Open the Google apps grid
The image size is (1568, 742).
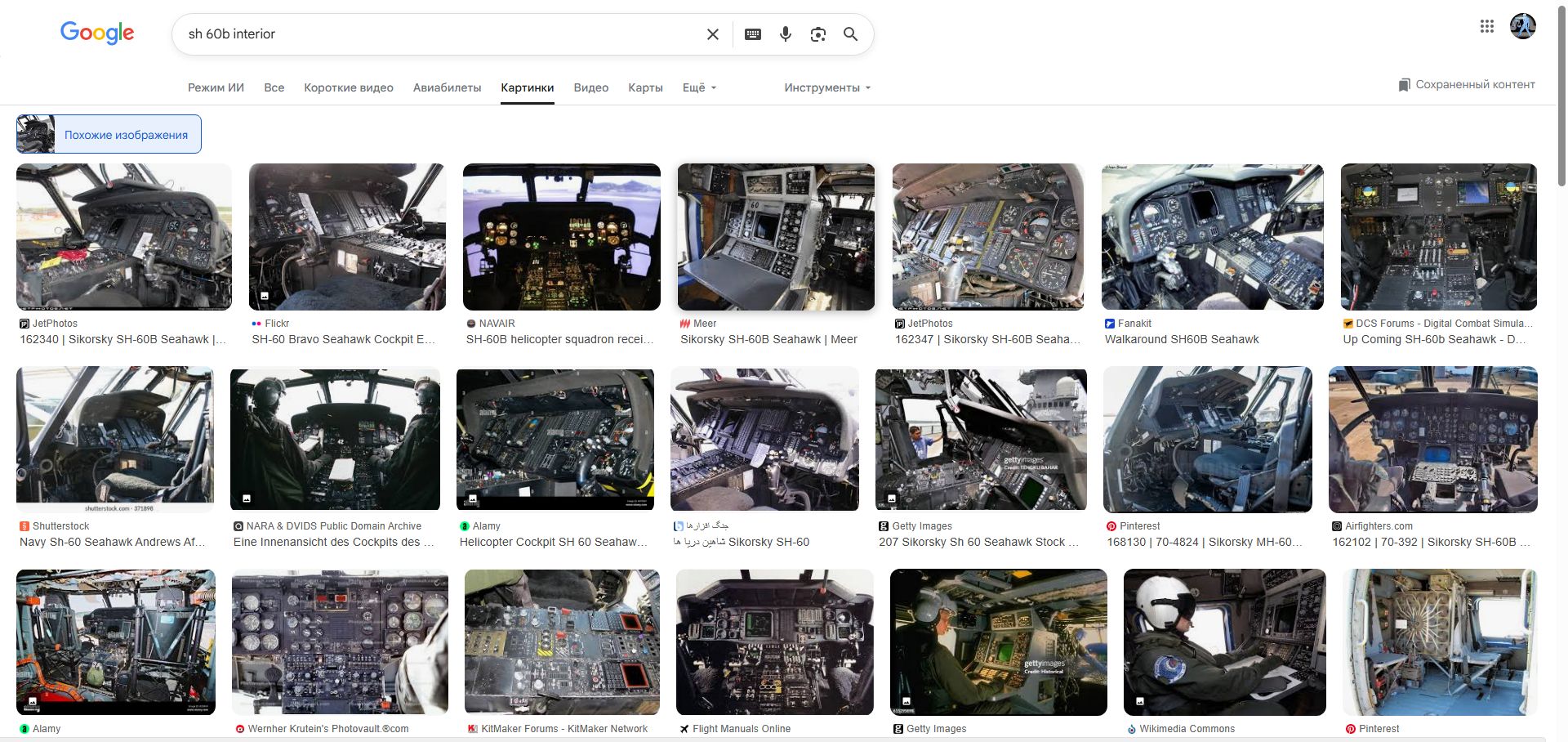tap(1486, 26)
